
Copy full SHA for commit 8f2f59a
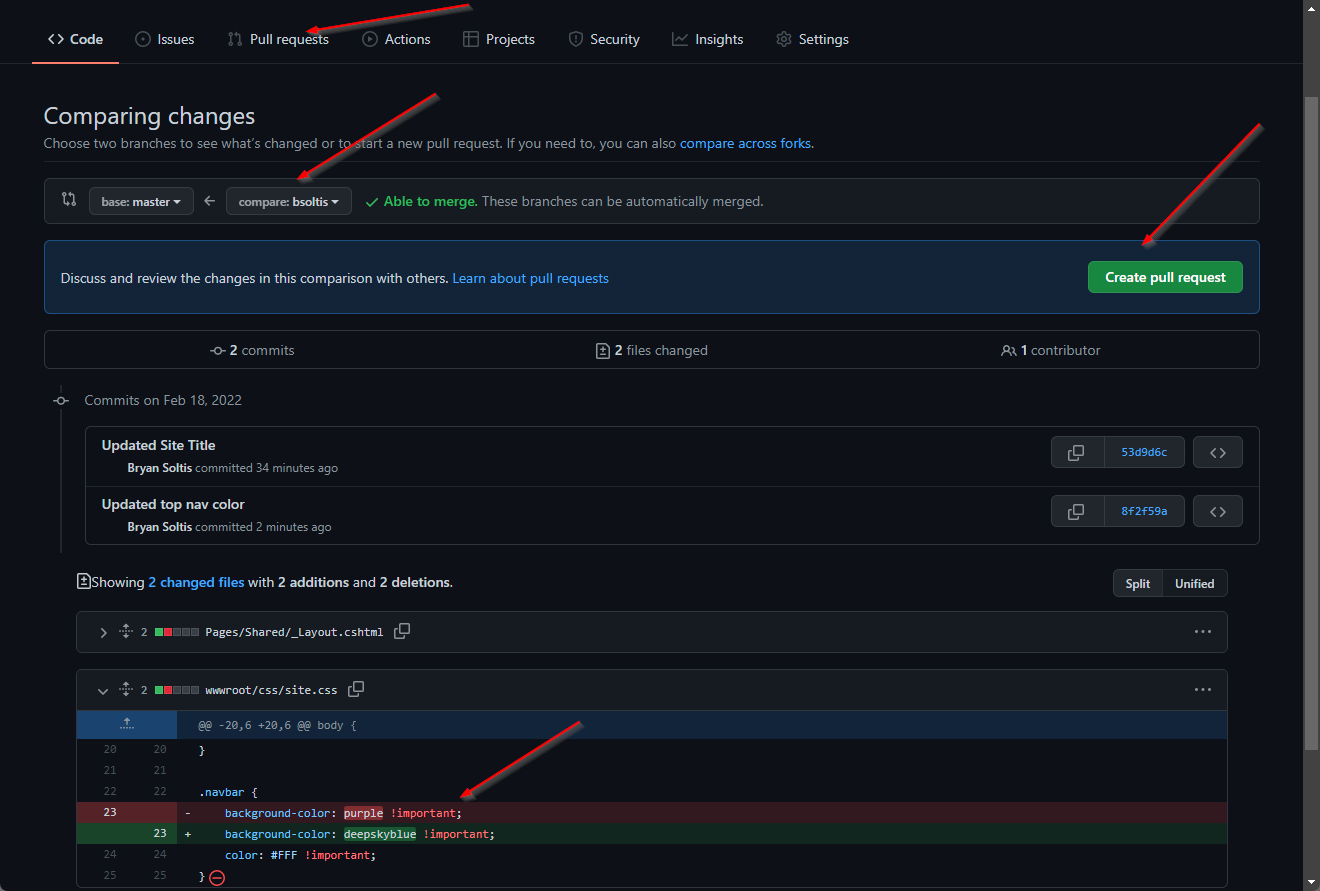(1077, 511)
